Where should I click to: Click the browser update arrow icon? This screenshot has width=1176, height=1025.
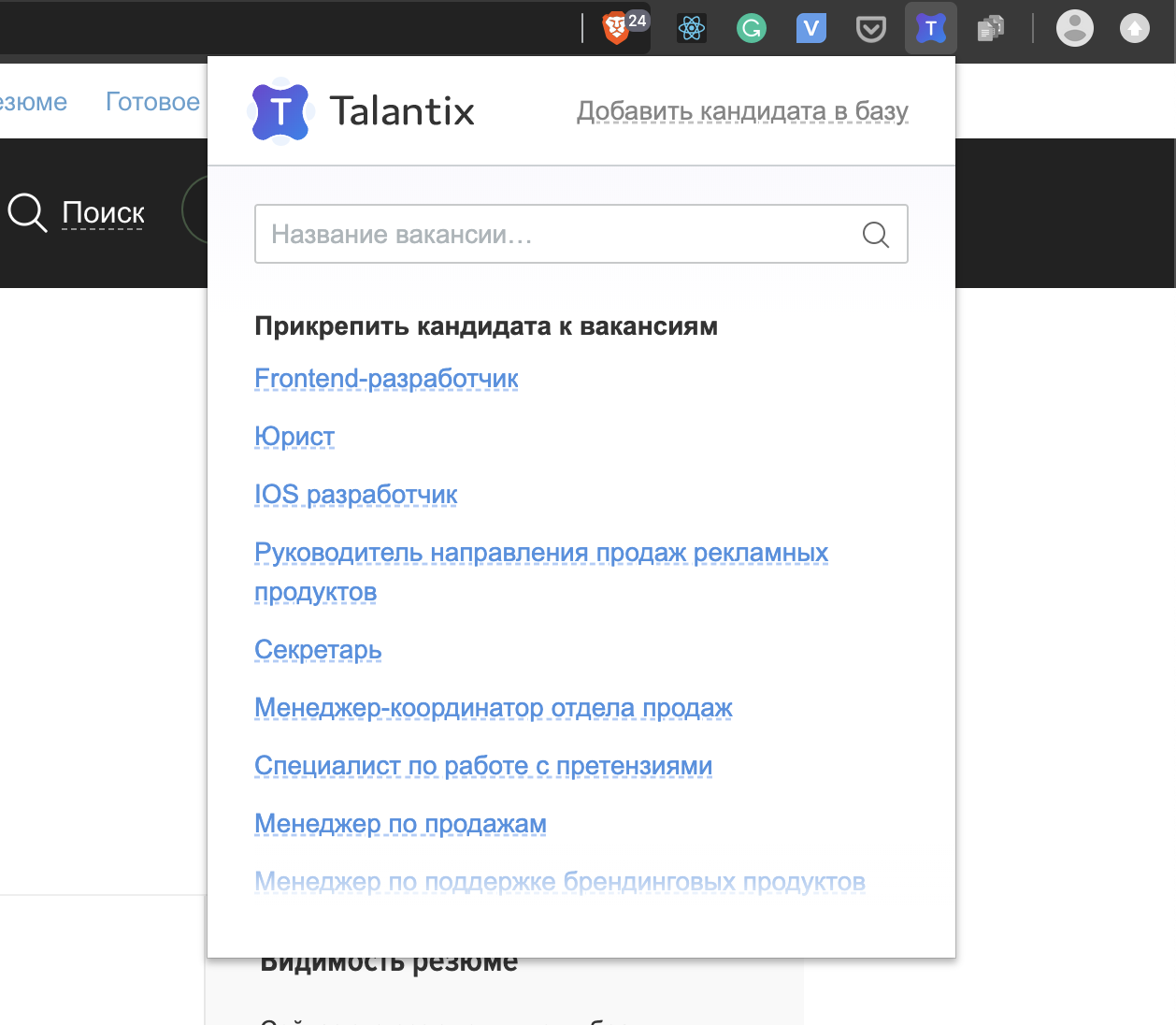1135,29
